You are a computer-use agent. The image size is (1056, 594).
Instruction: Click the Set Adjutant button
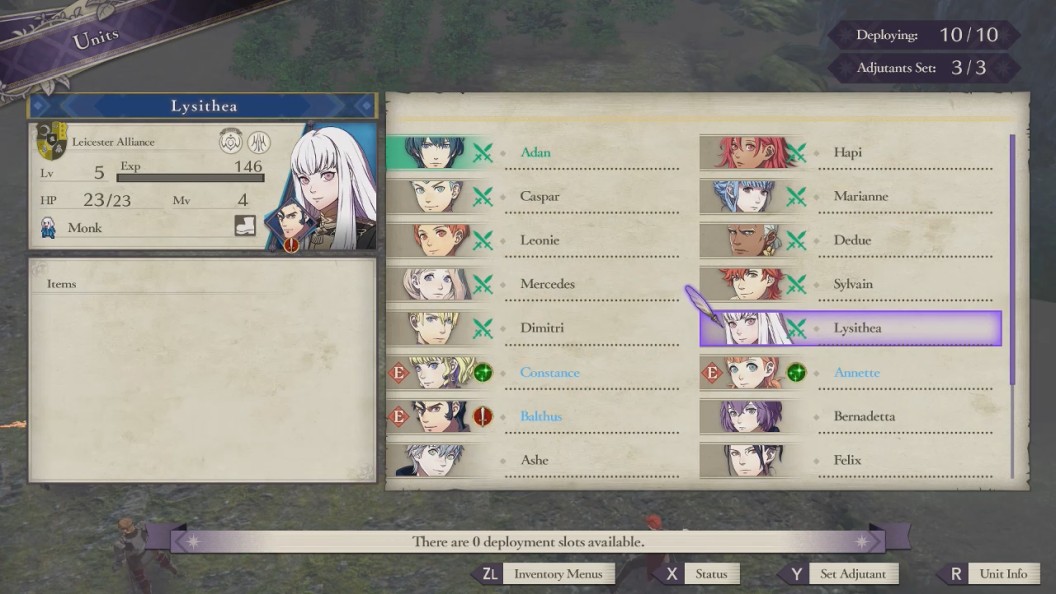coord(838,574)
